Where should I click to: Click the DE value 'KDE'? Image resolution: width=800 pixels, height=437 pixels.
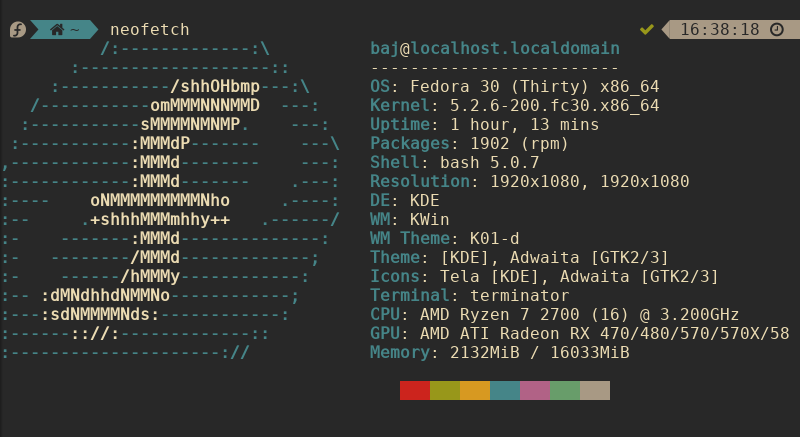click(424, 200)
